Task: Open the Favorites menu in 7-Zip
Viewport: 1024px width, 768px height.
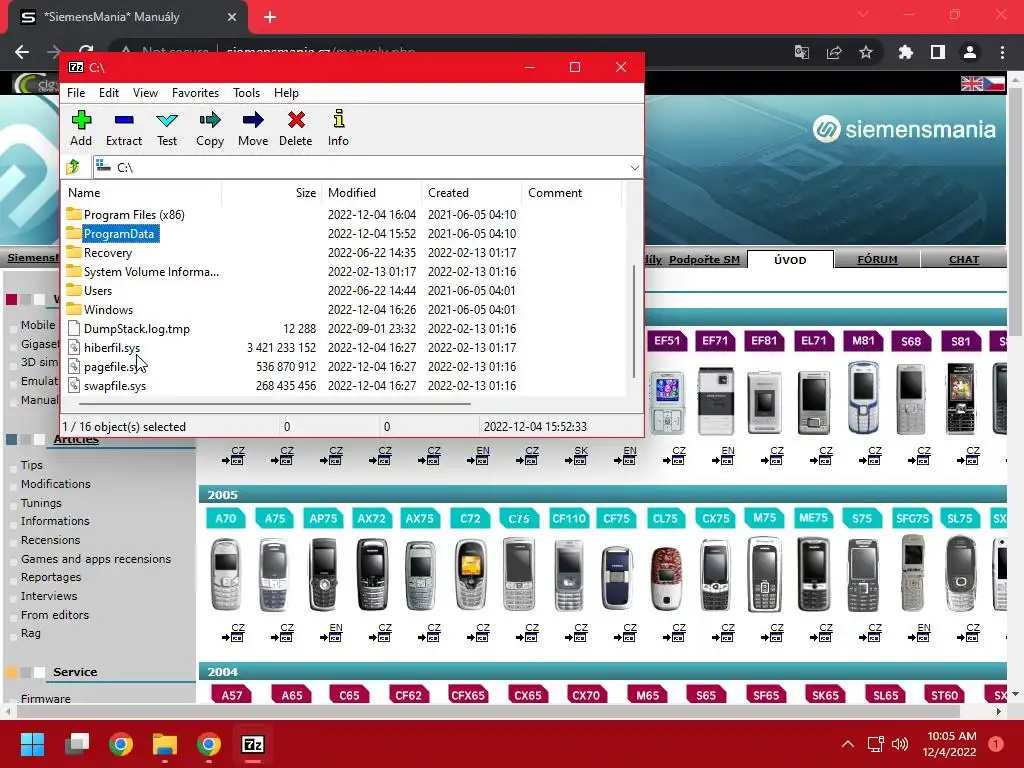Action: (x=195, y=93)
